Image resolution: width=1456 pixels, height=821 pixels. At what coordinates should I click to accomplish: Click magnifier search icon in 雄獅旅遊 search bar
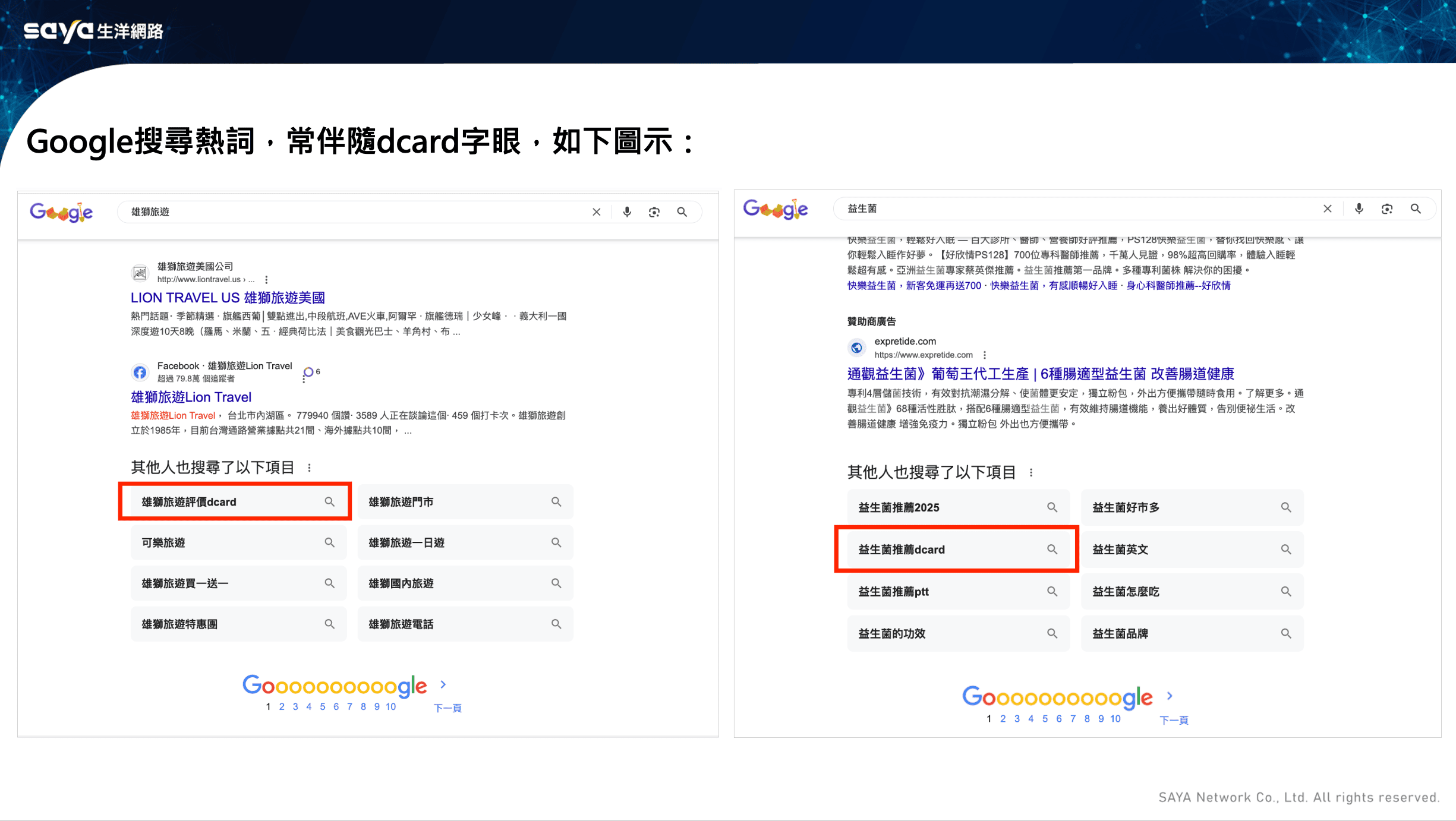tap(682, 212)
